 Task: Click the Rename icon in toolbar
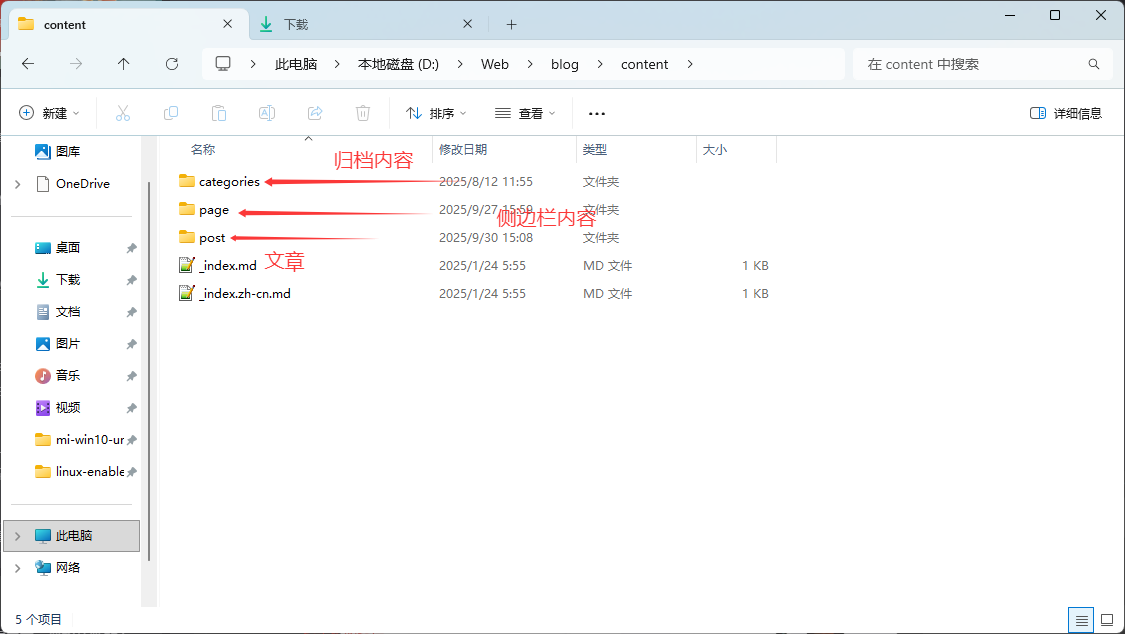[x=267, y=113]
